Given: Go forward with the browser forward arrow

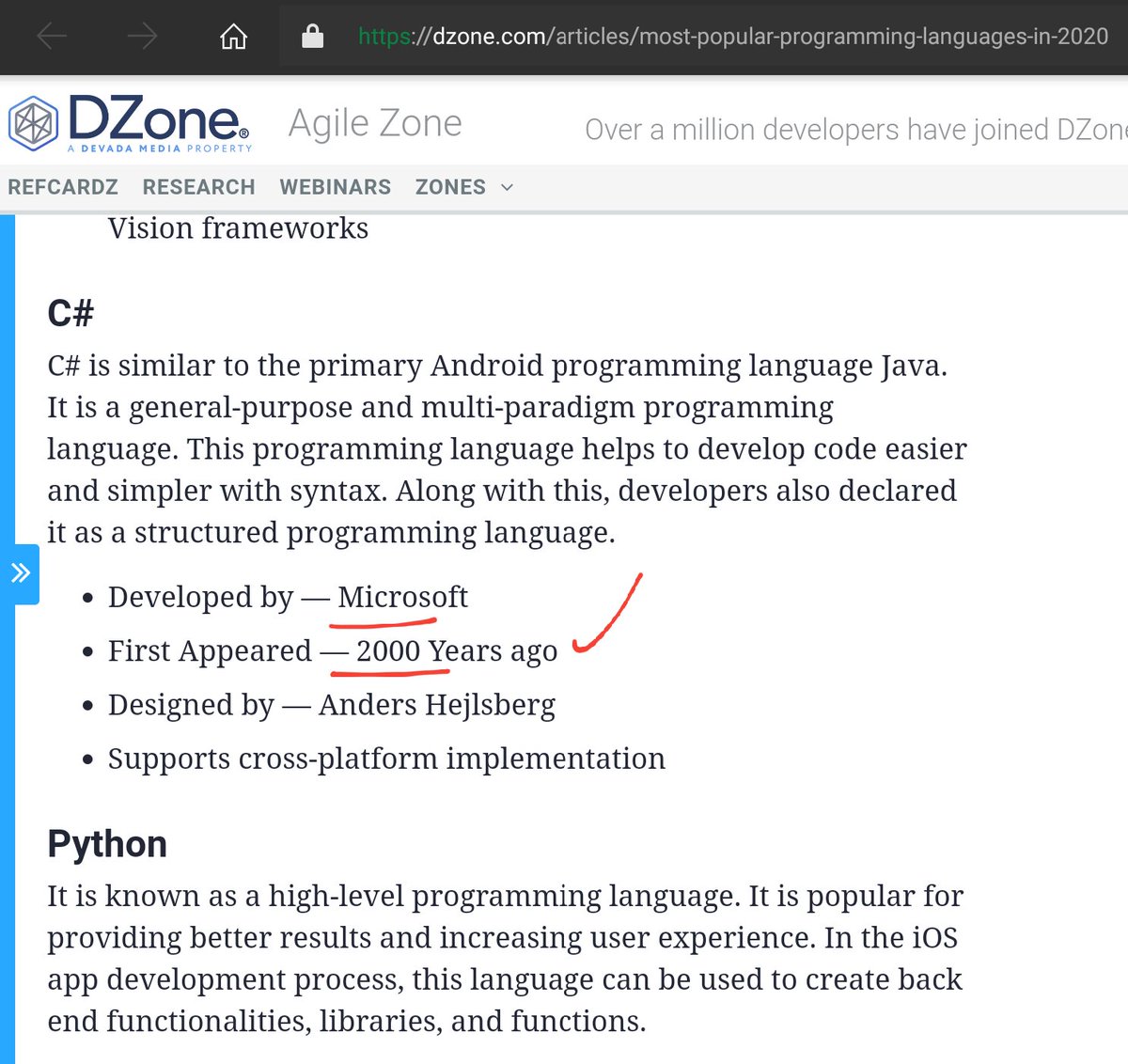Looking at the screenshot, I should [x=142, y=37].
